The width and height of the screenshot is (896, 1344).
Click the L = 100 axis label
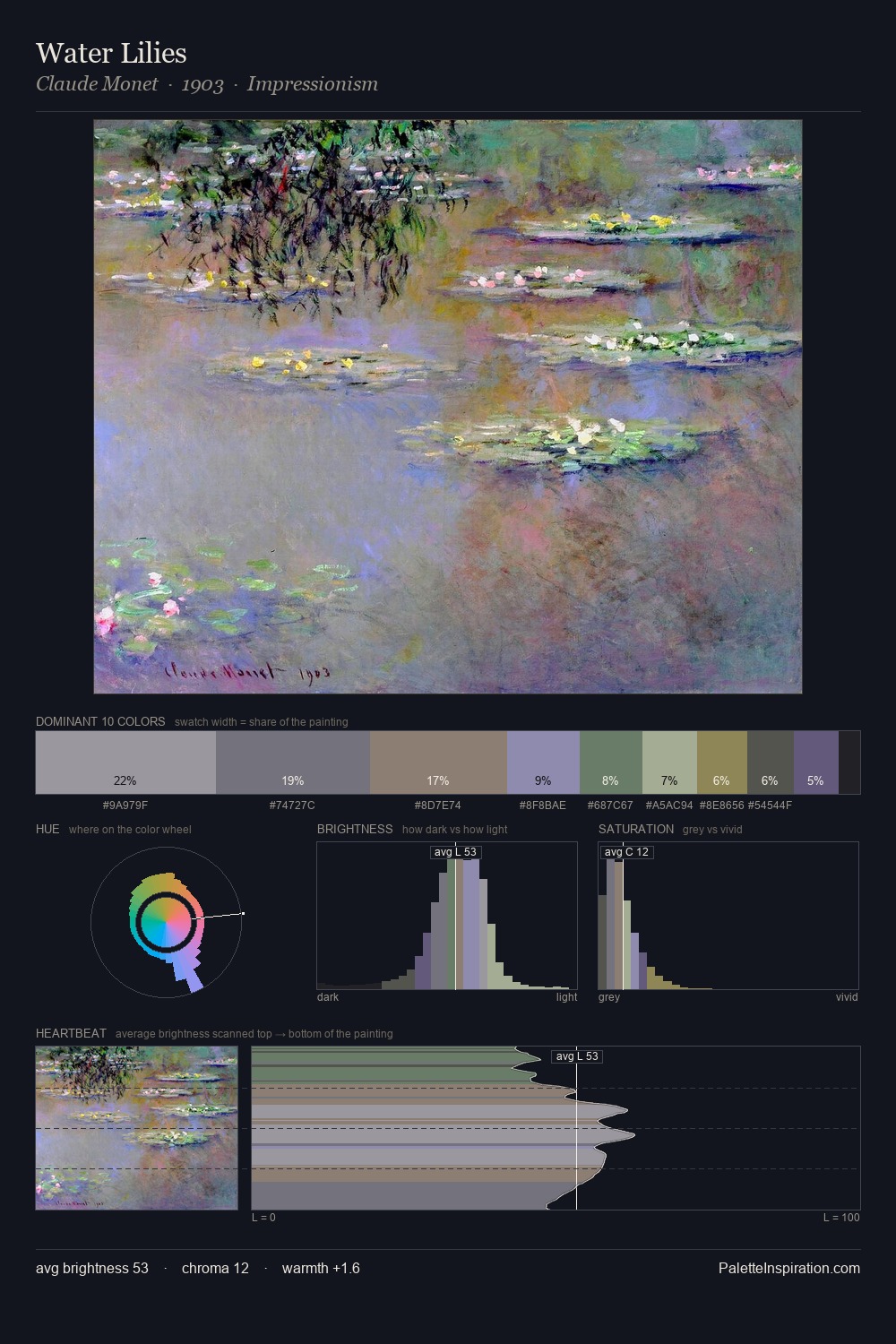click(x=841, y=1218)
